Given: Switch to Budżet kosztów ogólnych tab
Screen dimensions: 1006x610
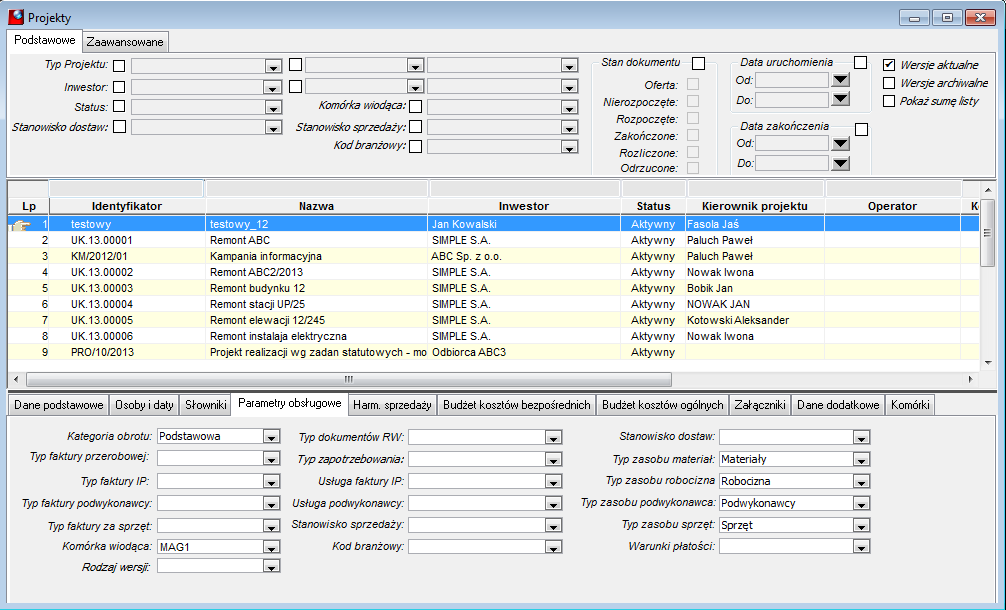Looking at the screenshot, I should point(663,405).
